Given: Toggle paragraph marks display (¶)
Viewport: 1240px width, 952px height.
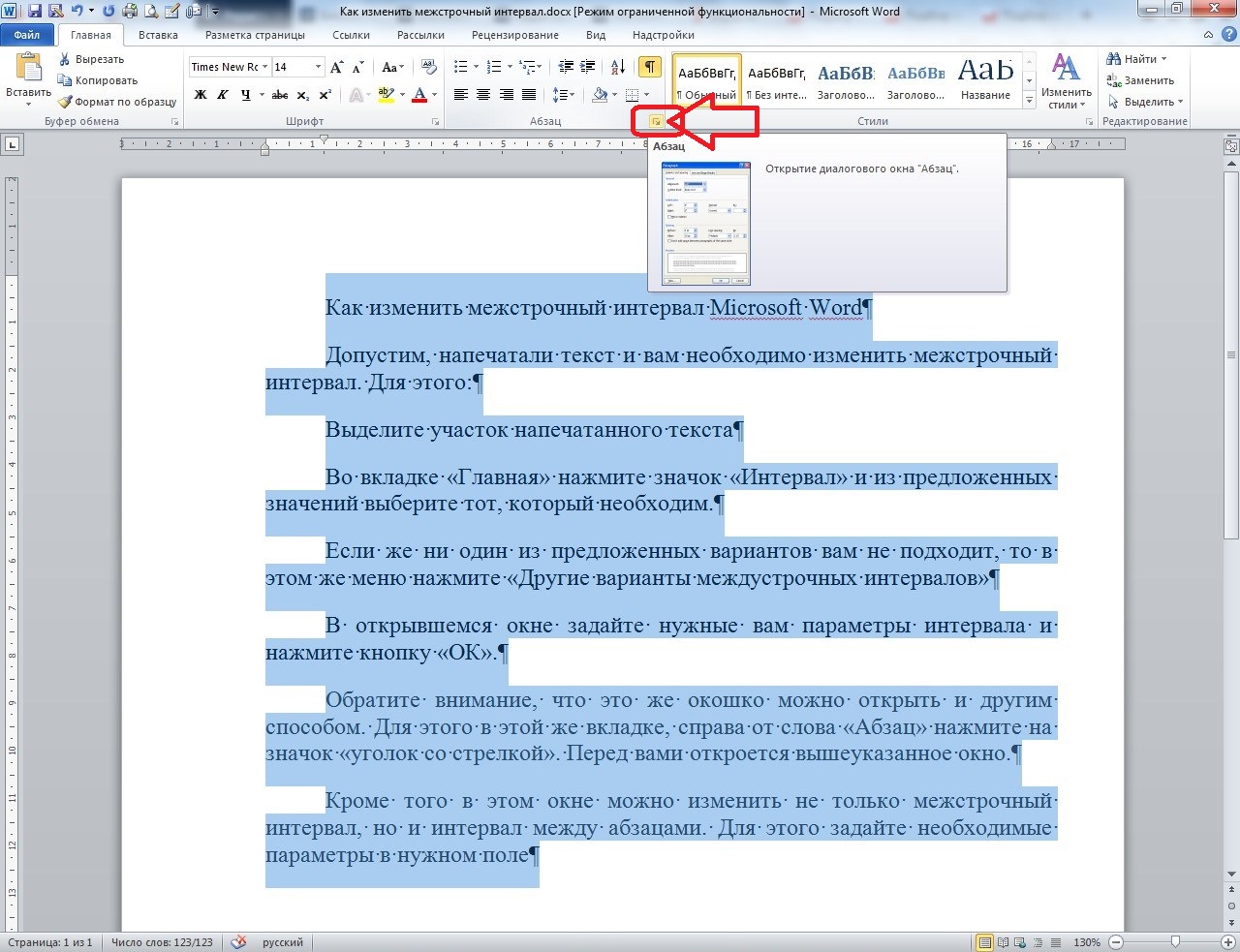Looking at the screenshot, I should pyautogui.click(x=650, y=67).
